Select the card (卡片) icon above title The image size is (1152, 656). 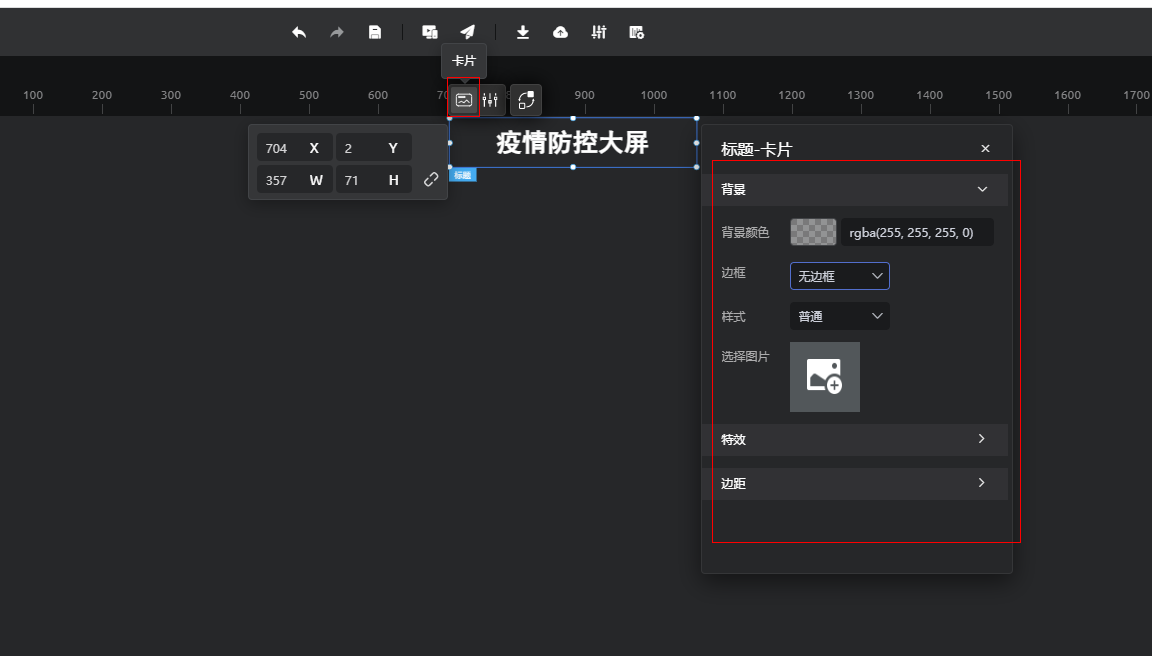[464, 100]
